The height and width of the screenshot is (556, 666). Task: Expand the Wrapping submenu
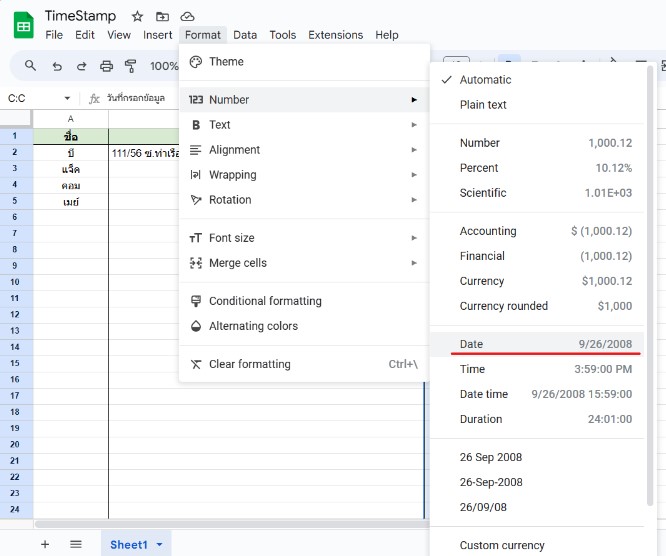pos(305,175)
